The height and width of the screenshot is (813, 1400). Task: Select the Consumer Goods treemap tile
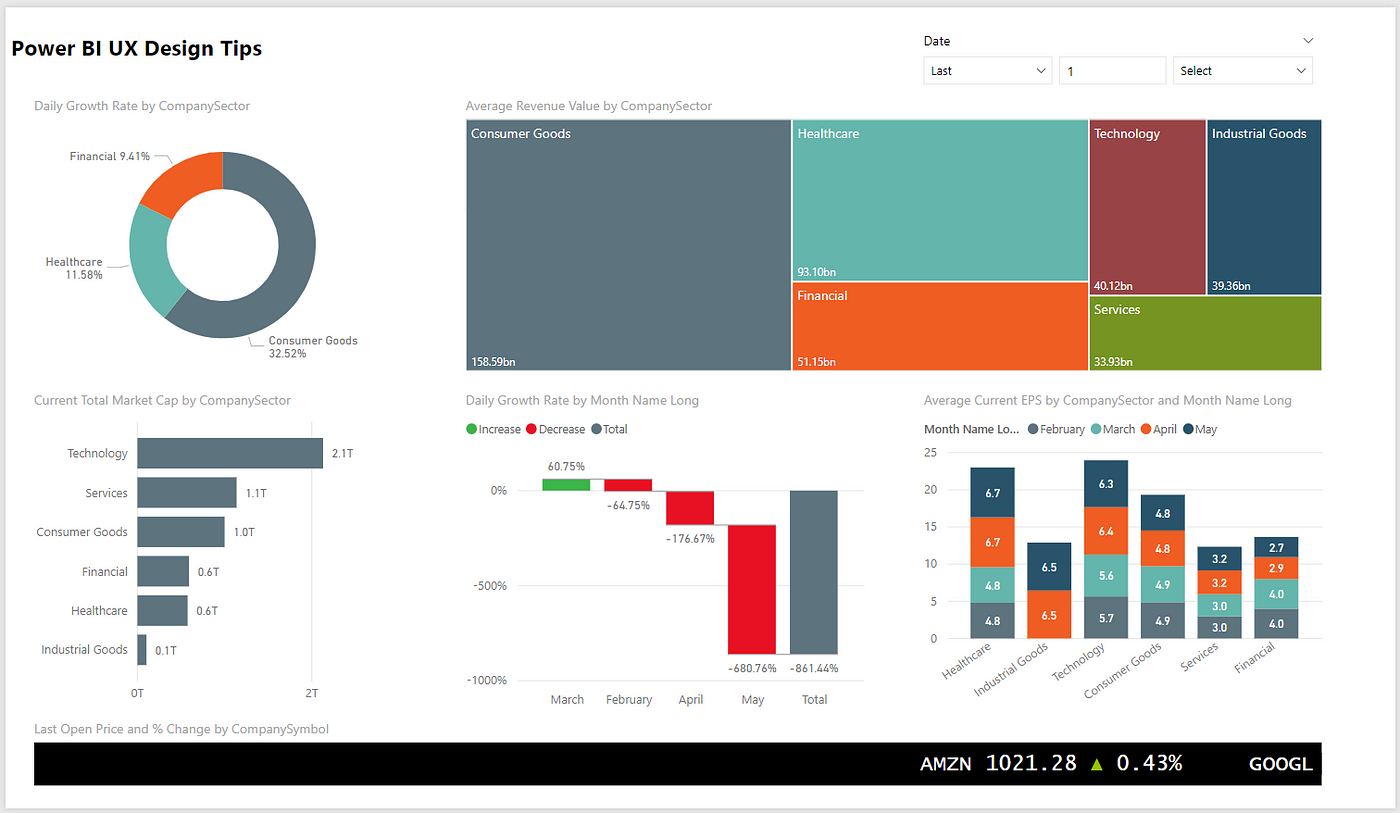[x=629, y=245]
